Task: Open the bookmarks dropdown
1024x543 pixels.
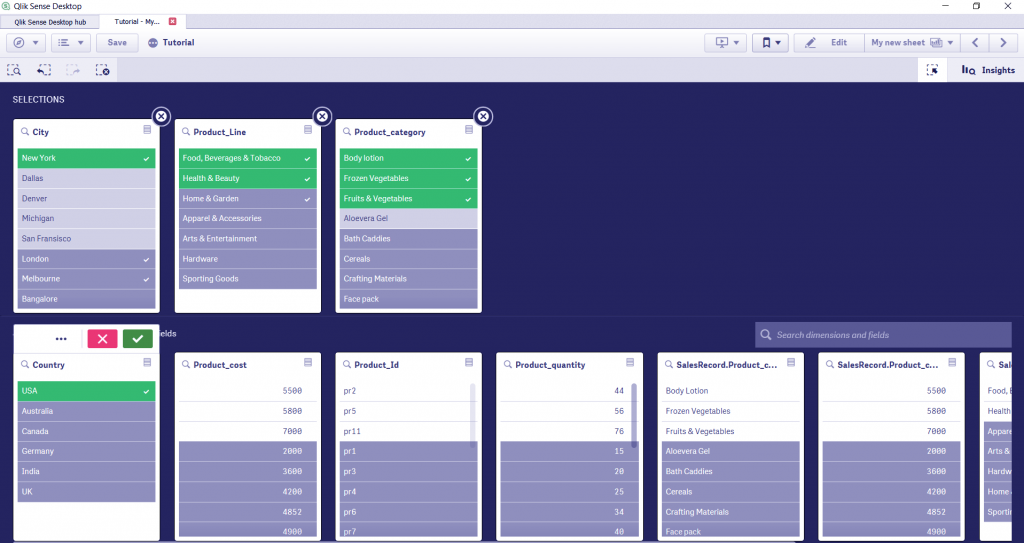Action: pyautogui.click(x=771, y=42)
